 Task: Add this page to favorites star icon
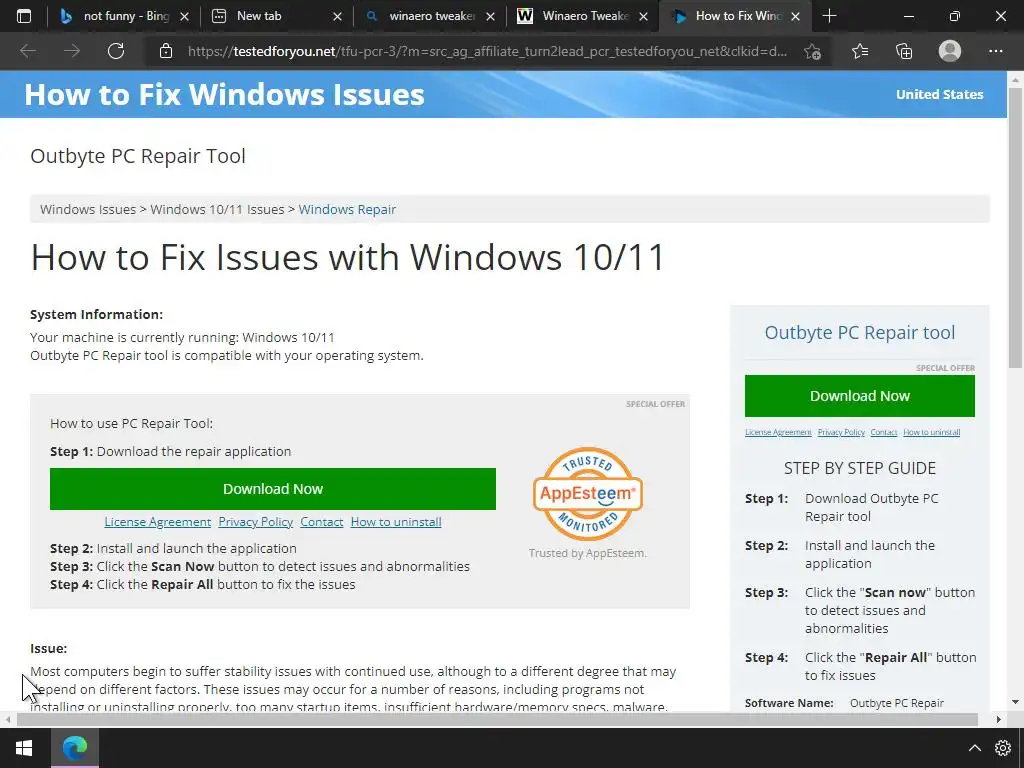point(812,51)
